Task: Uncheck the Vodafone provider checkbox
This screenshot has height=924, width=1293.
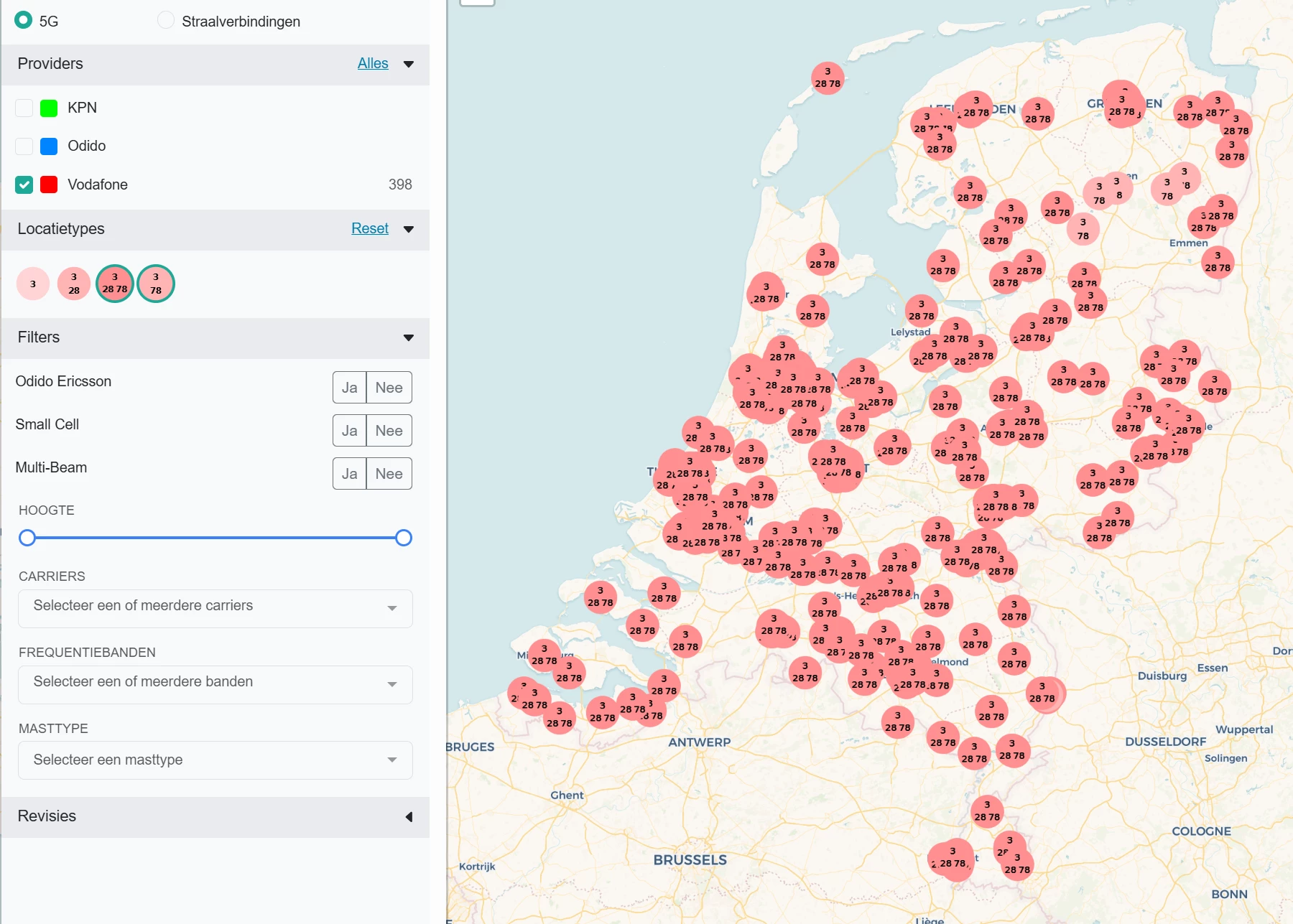Action: [x=24, y=185]
